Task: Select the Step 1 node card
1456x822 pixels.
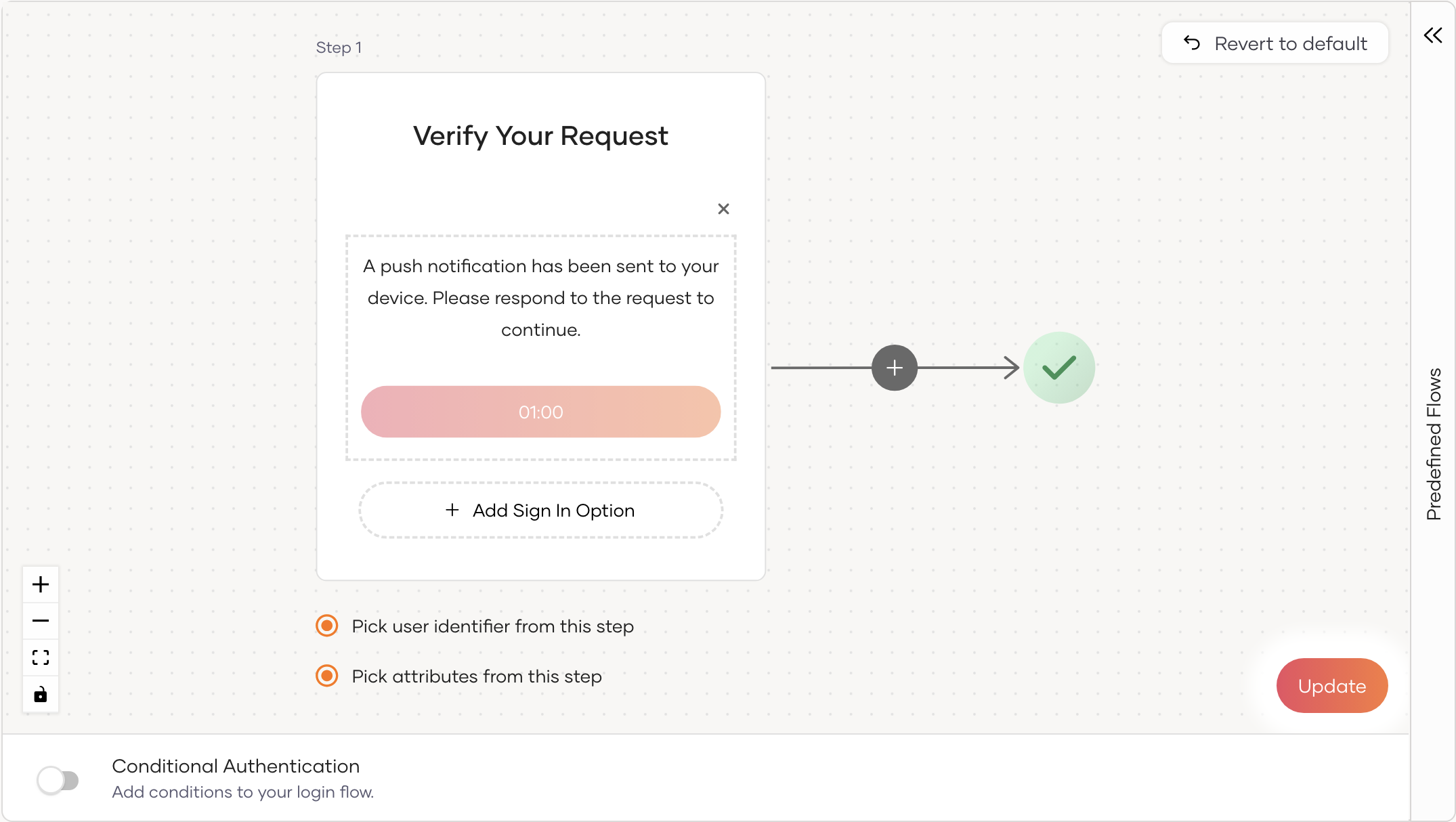Action: click(x=540, y=135)
